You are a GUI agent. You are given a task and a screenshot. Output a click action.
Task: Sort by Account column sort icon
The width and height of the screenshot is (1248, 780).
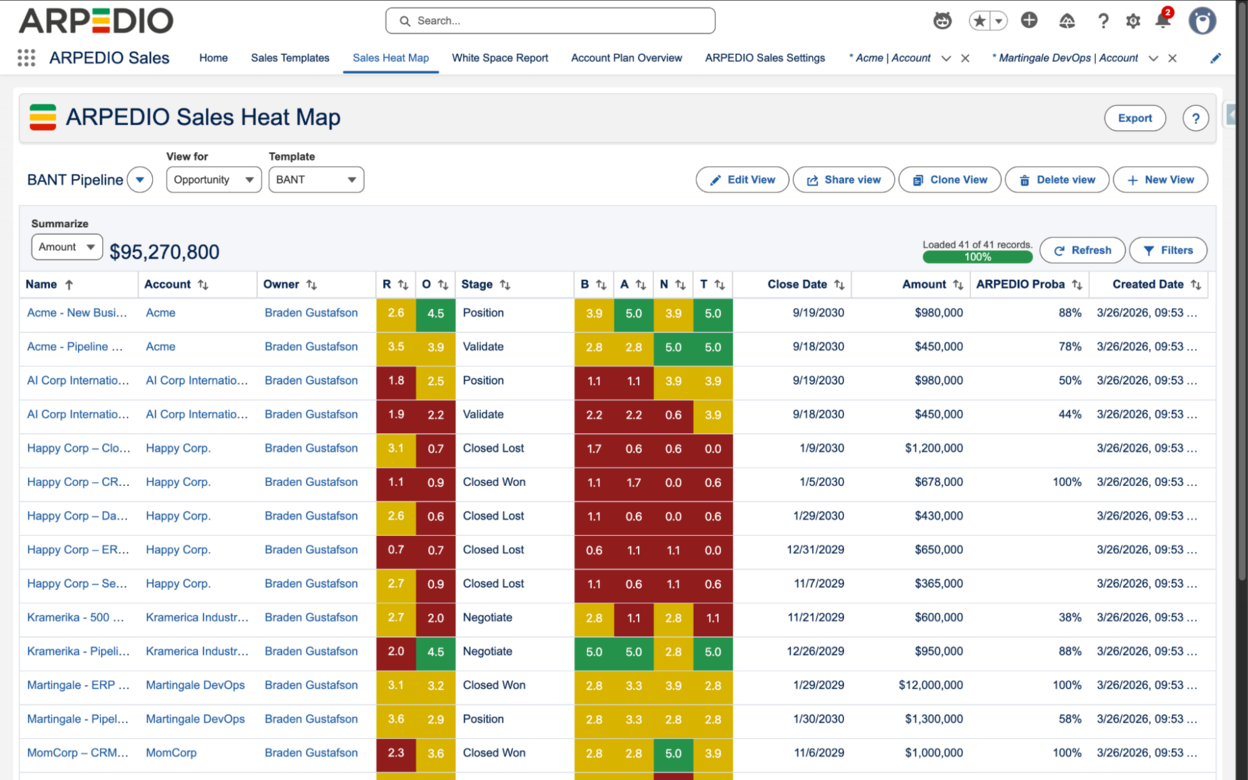click(203, 285)
